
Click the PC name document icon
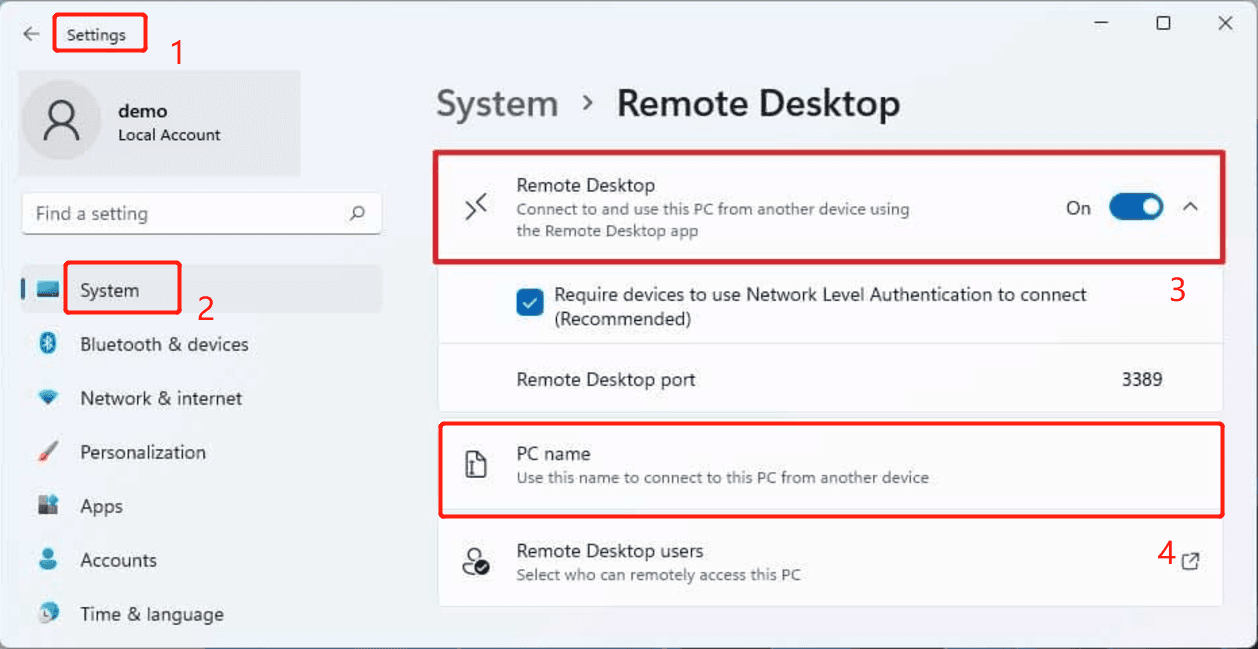[x=476, y=464]
